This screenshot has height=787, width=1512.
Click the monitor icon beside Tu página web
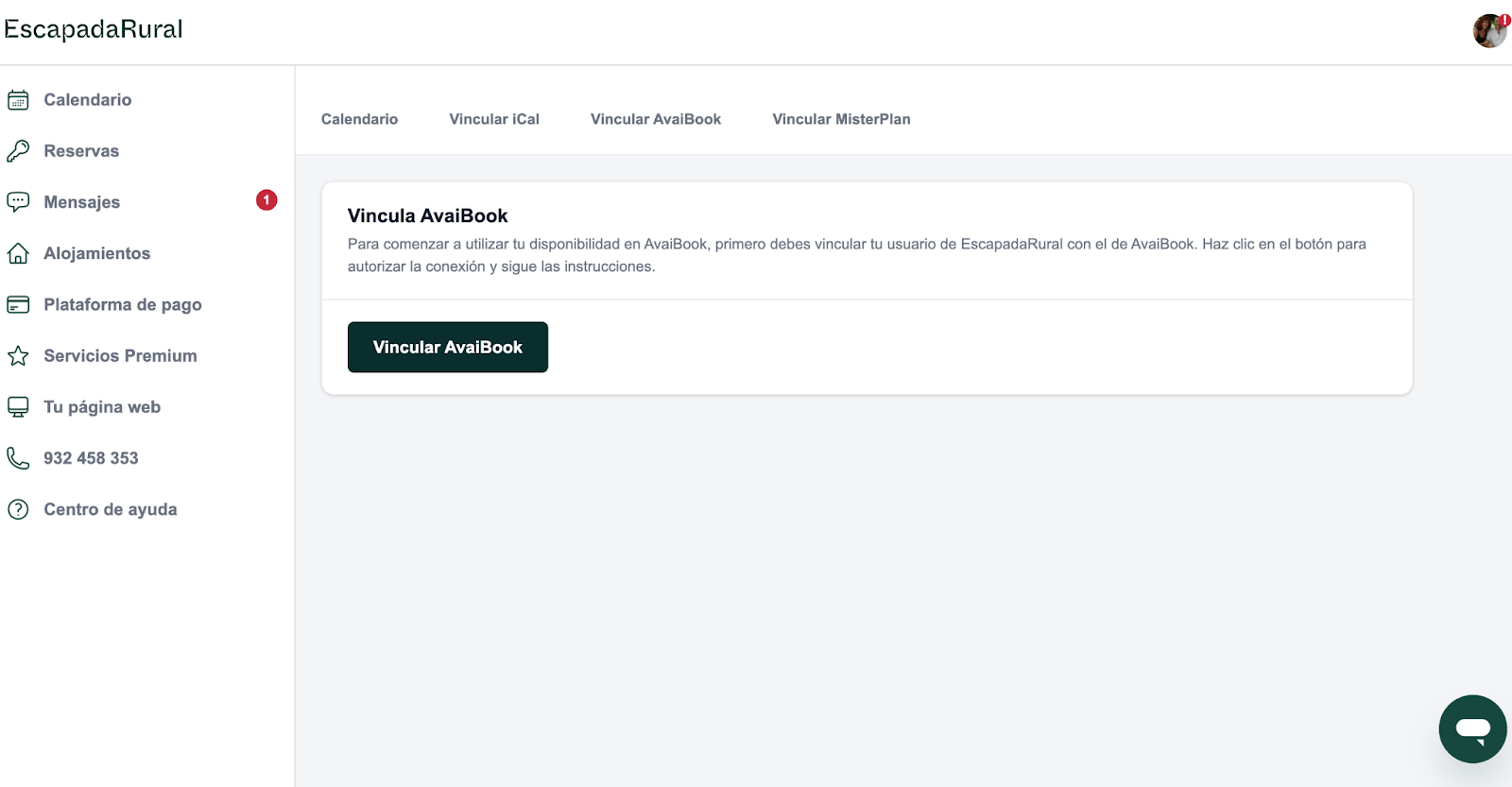pos(18,407)
